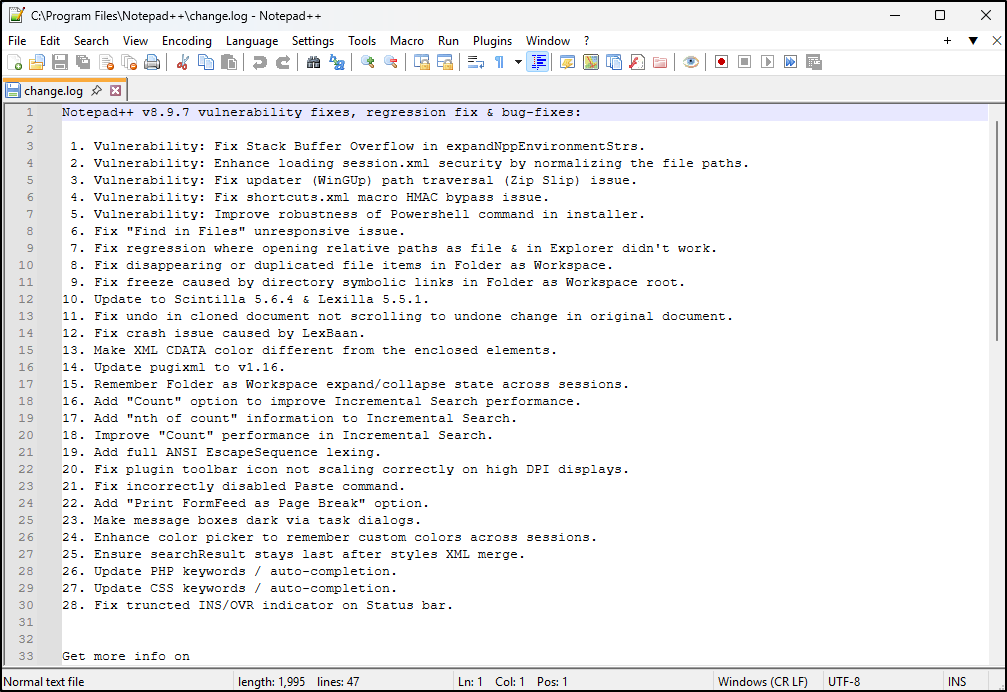This screenshot has width=1007, height=692.
Task: Show the Document List panel
Action: [614, 62]
